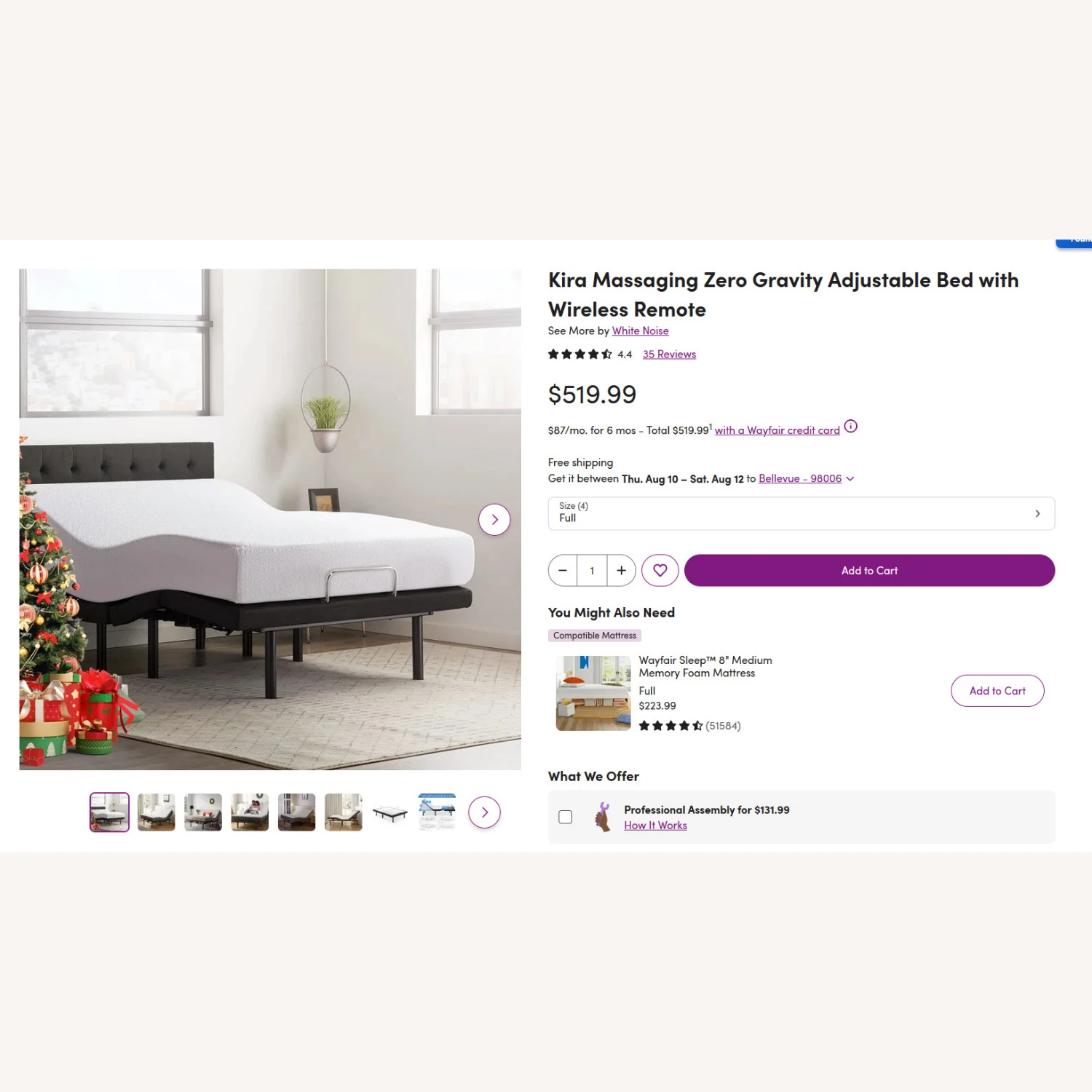The image size is (1092, 1092).
Task: Expand Bellevue - 98006 delivery location dropdown
Action: [807, 479]
